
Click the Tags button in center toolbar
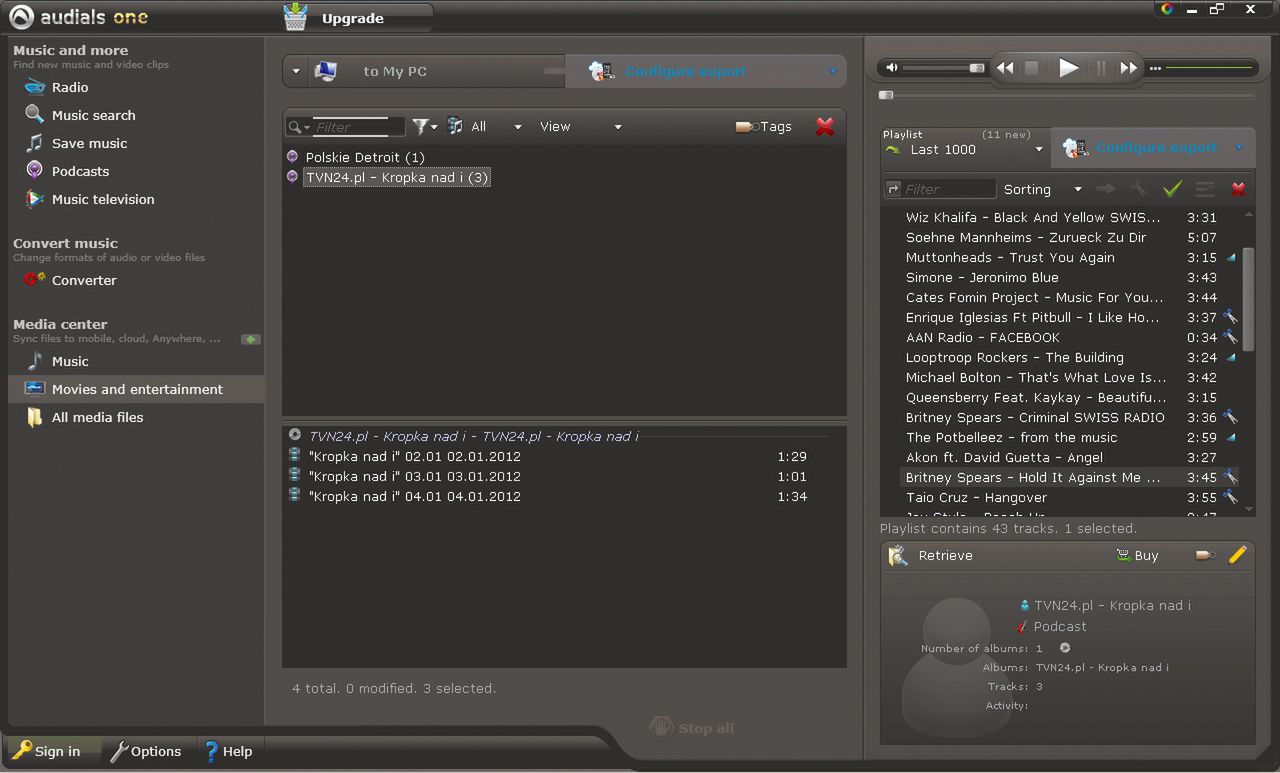(764, 126)
